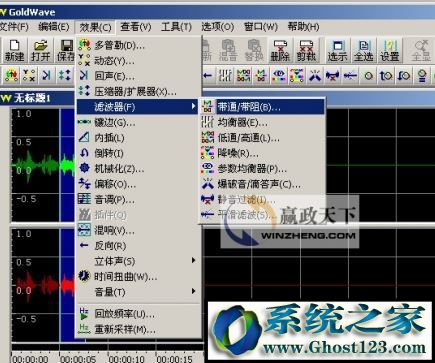Open the 查看(V) menu
435x363 pixels.
pyautogui.click(x=136, y=27)
